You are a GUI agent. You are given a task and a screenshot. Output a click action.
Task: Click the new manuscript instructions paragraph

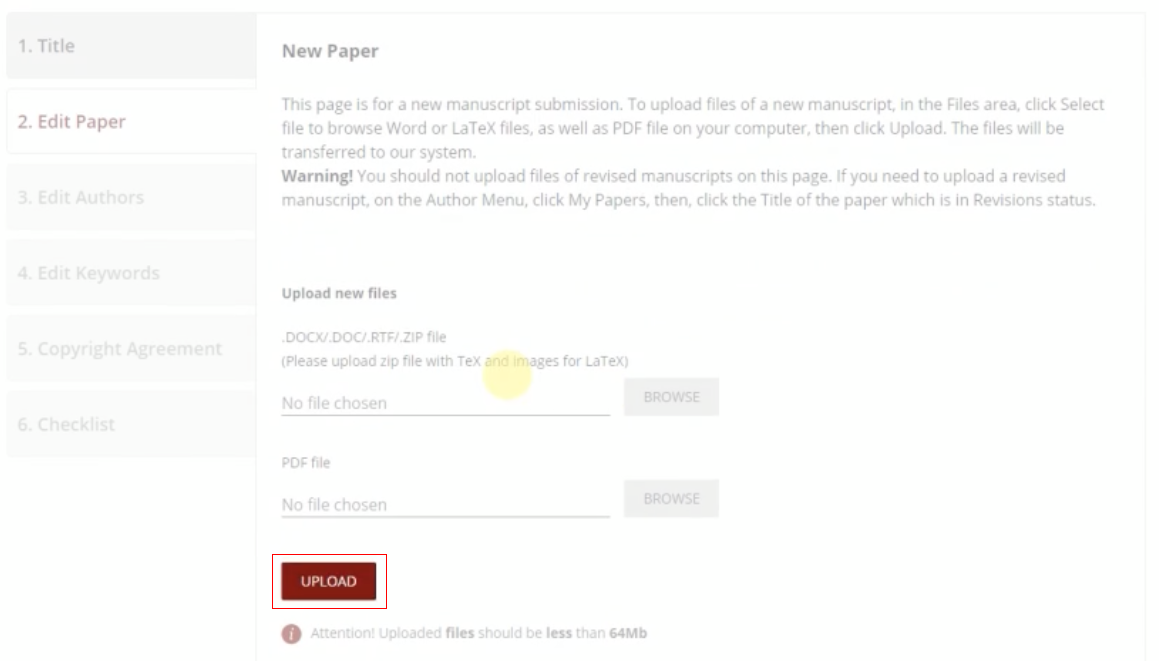coord(693,128)
